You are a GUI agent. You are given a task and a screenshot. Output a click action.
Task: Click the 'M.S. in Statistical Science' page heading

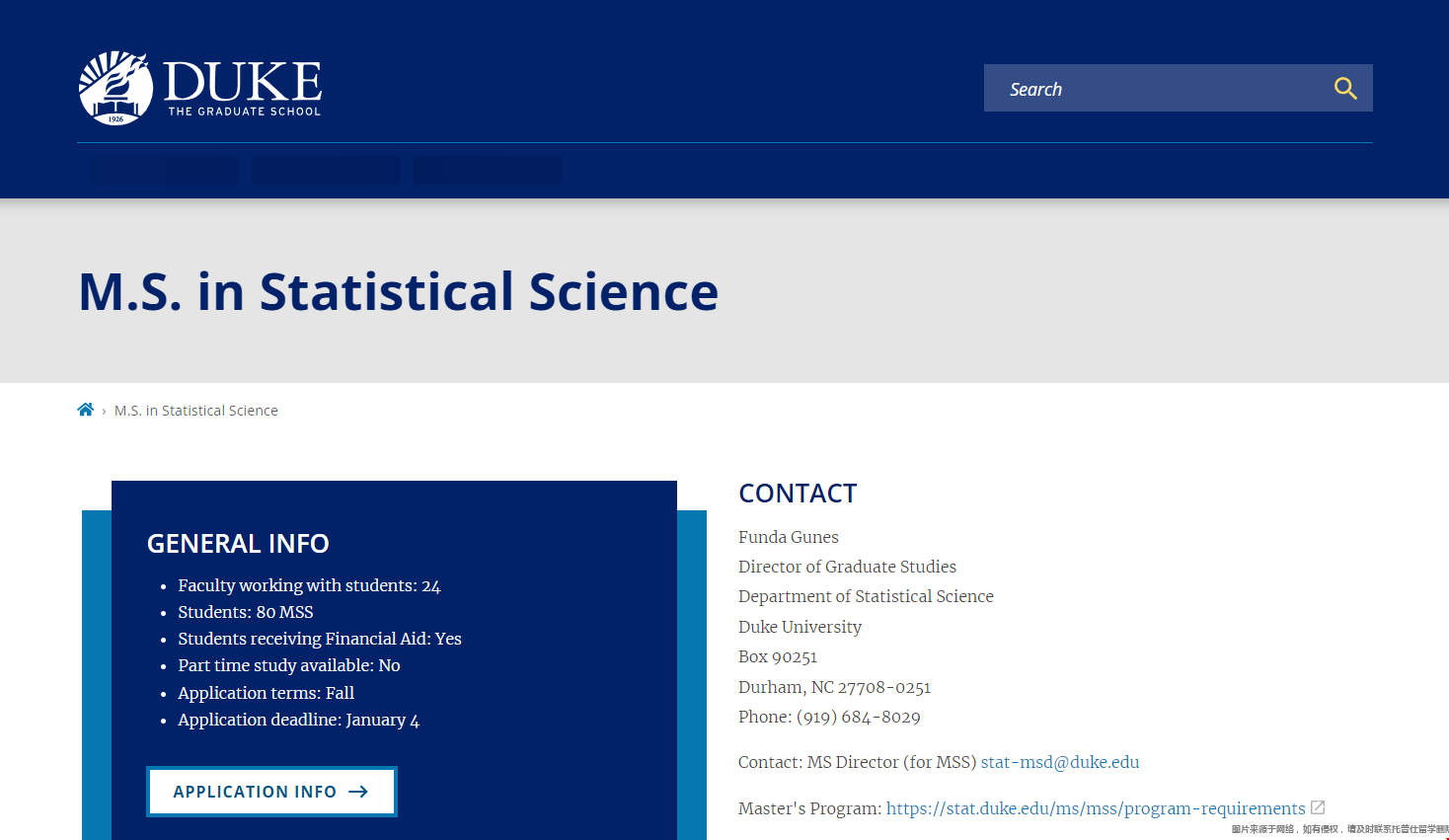pyautogui.click(x=399, y=292)
